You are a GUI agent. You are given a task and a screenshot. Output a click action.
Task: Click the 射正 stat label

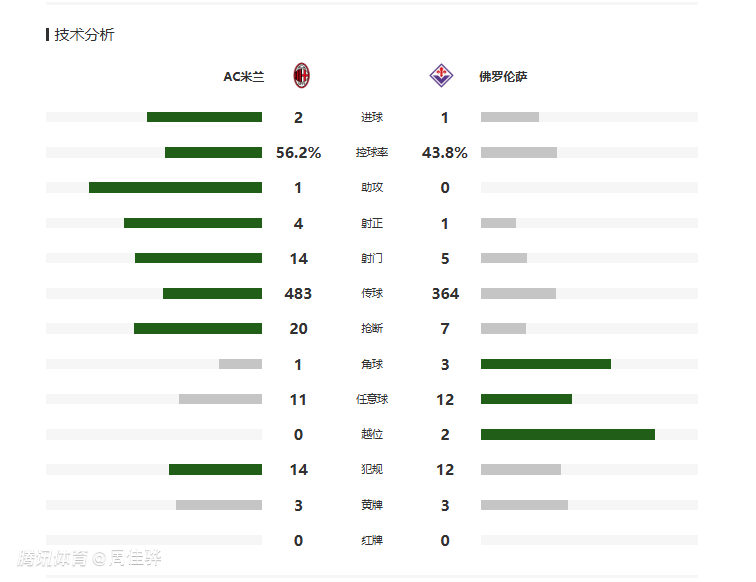coord(371,223)
